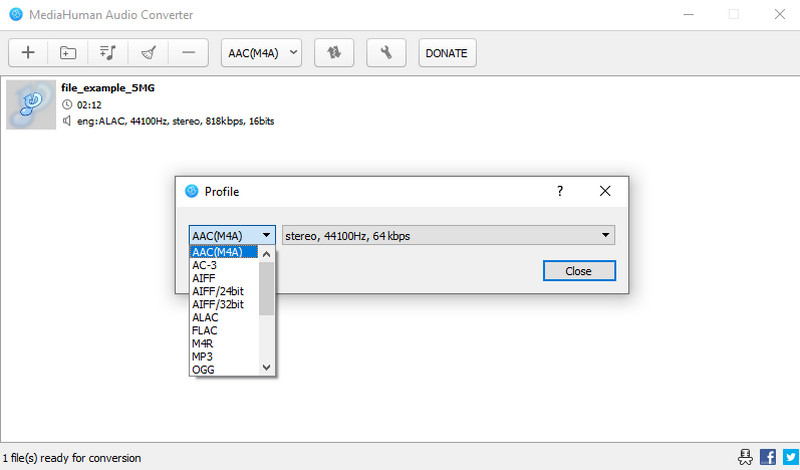Click the mascot icon in the status bar
Screen dimensions: 800x470
click(745, 457)
